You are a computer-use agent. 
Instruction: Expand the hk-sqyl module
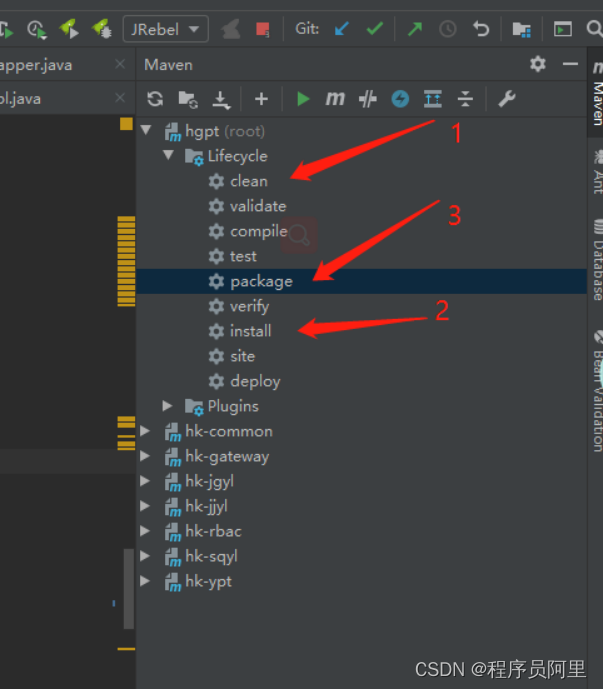tap(145, 556)
